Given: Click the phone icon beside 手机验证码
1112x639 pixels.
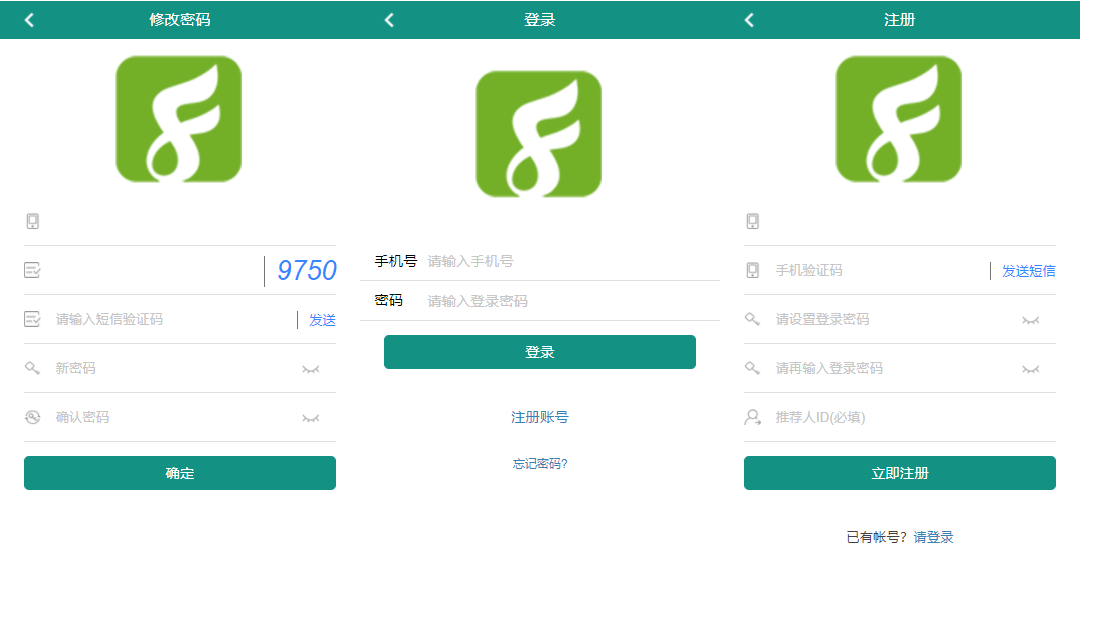Looking at the screenshot, I should point(753,271).
